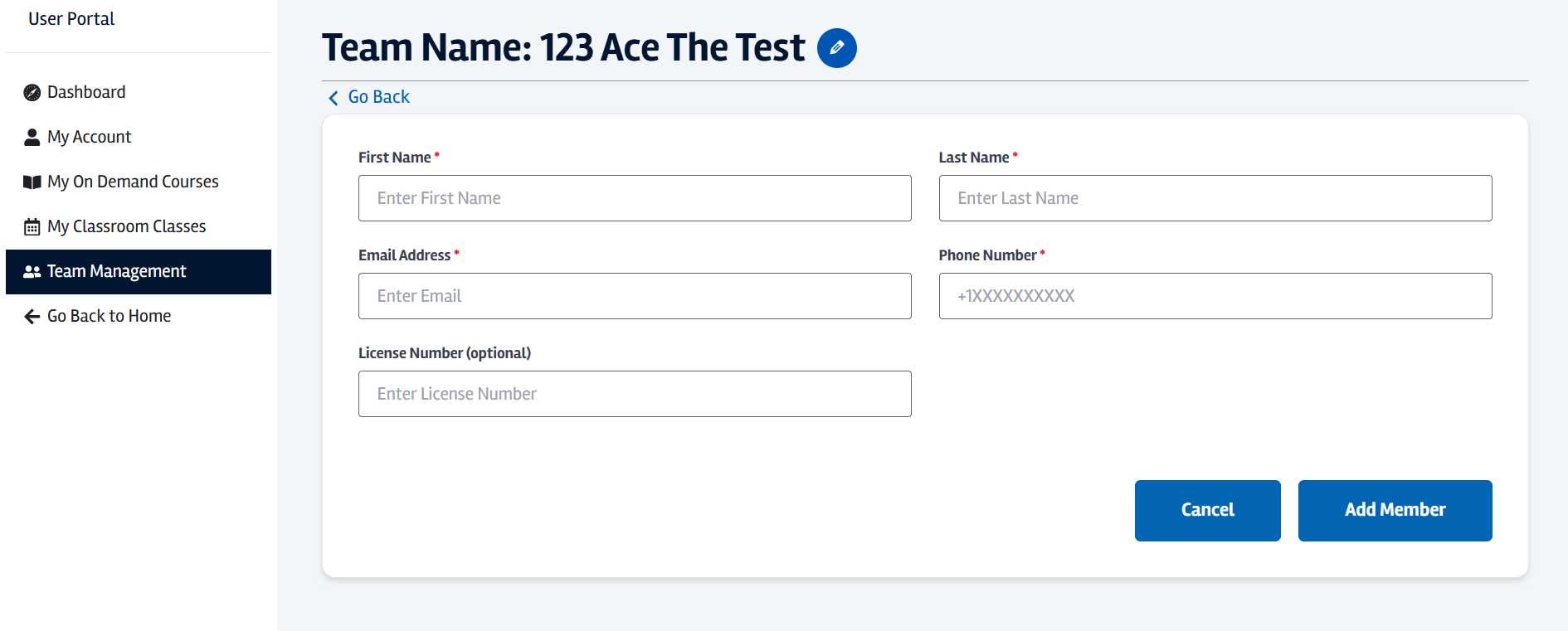Image resolution: width=1568 pixels, height=631 pixels.
Task: Click the back chevron next to Go Back
Action: [334, 97]
